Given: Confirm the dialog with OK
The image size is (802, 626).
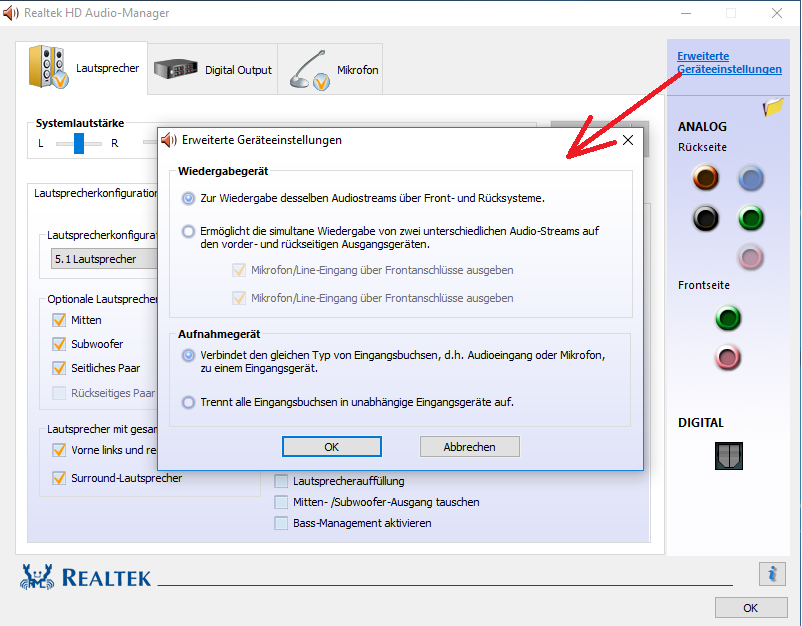Looking at the screenshot, I should coord(331,446).
